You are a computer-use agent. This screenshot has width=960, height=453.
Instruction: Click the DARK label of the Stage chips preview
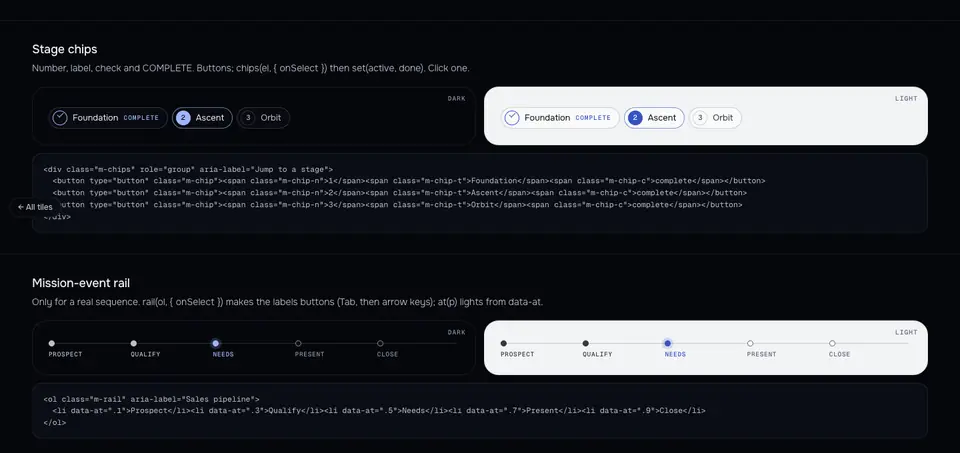(x=456, y=99)
